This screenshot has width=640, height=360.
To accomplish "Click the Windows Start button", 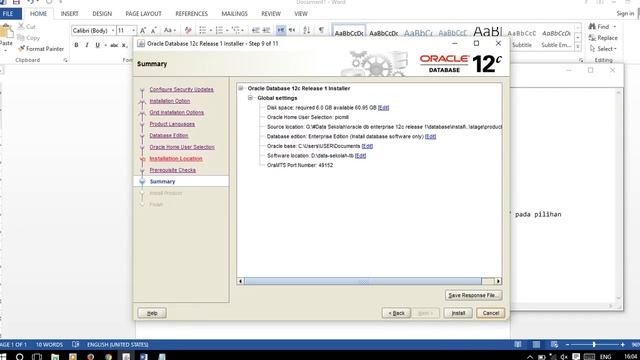I will coord(4,357).
